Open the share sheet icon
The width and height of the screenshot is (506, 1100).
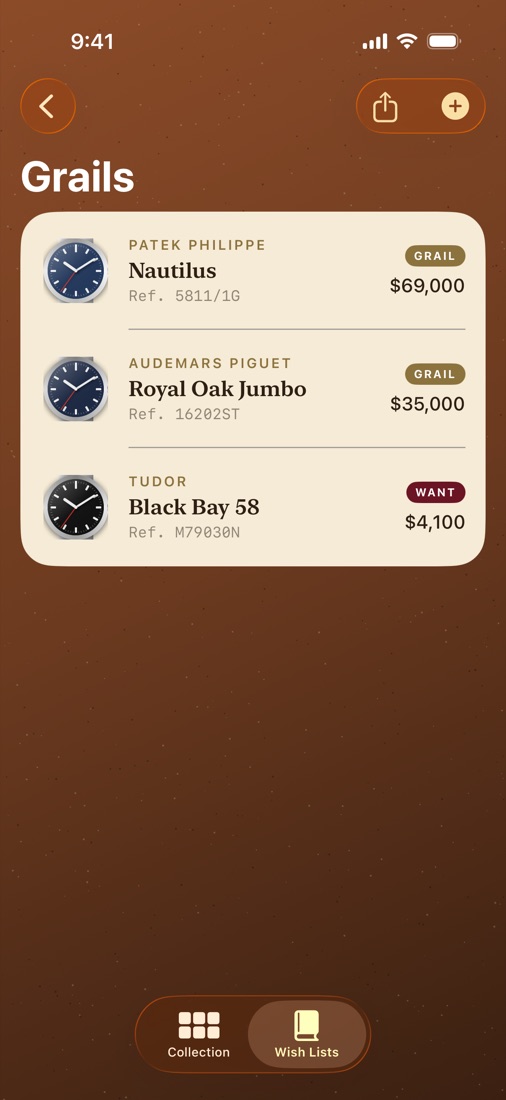point(385,107)
